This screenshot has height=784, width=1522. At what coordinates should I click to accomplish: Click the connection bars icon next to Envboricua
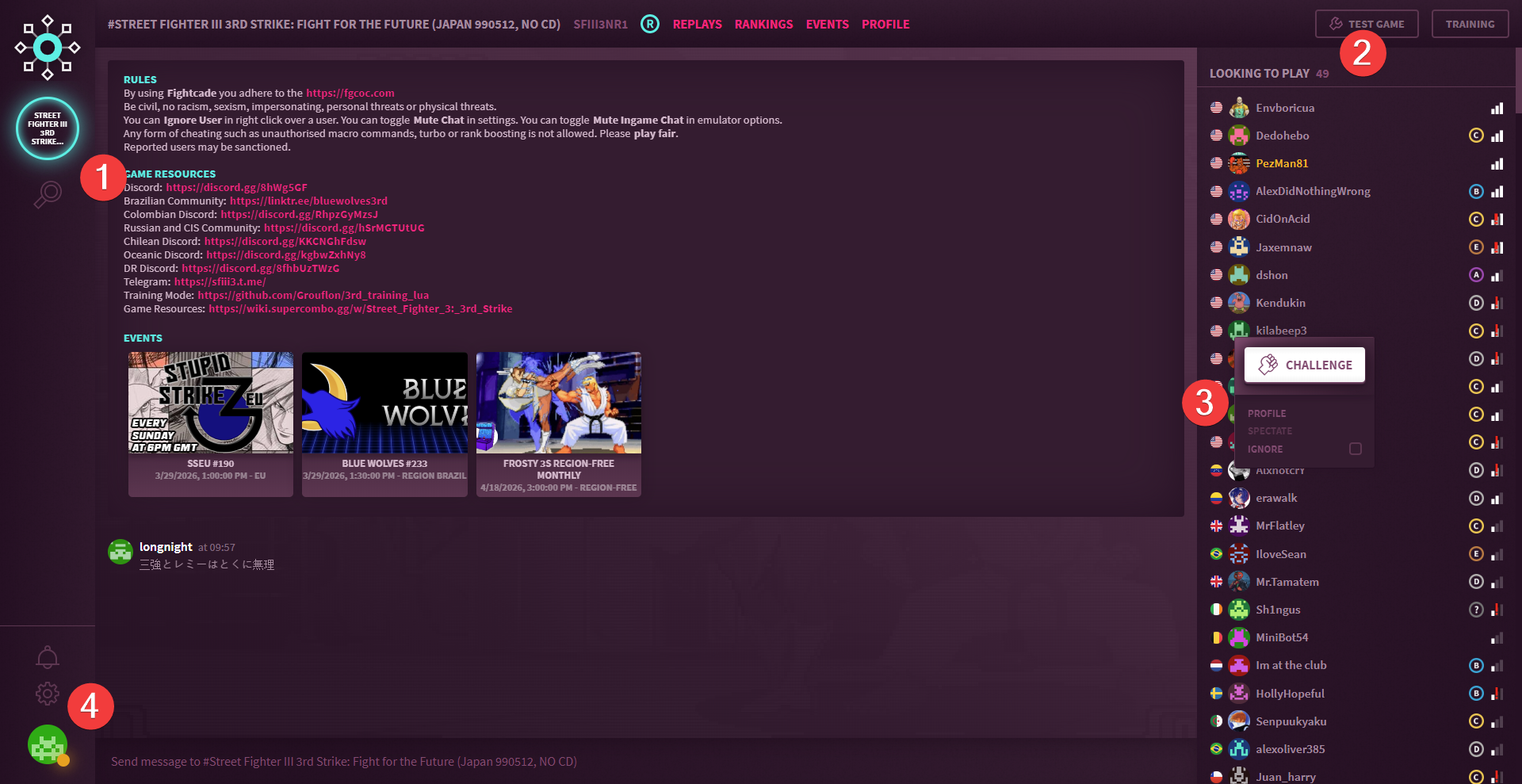click(x=1497, y=108)
